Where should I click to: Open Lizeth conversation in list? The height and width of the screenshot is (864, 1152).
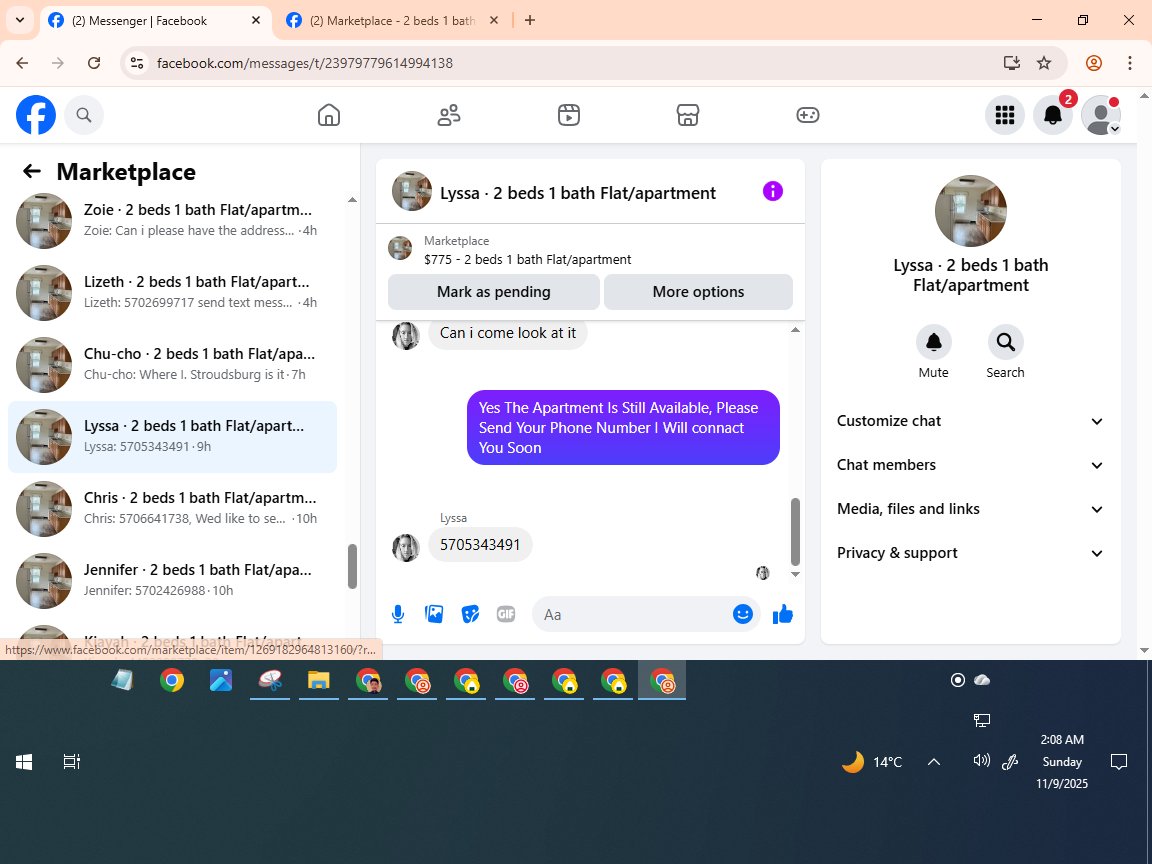pyautogui.click(x=173, y=292)
